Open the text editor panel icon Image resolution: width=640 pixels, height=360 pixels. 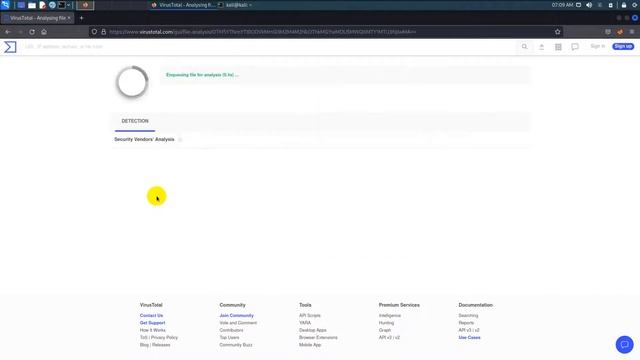tap(42, 5)
